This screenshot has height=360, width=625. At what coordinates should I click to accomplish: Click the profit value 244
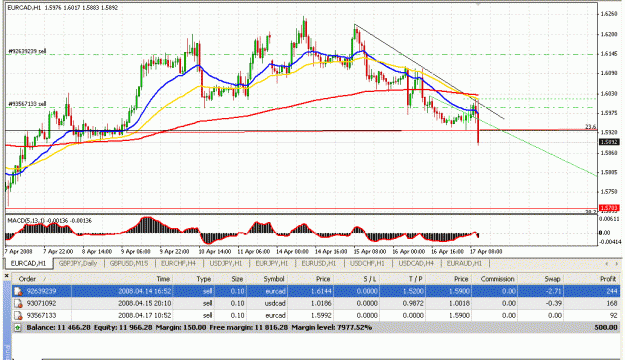pos(611,291)
